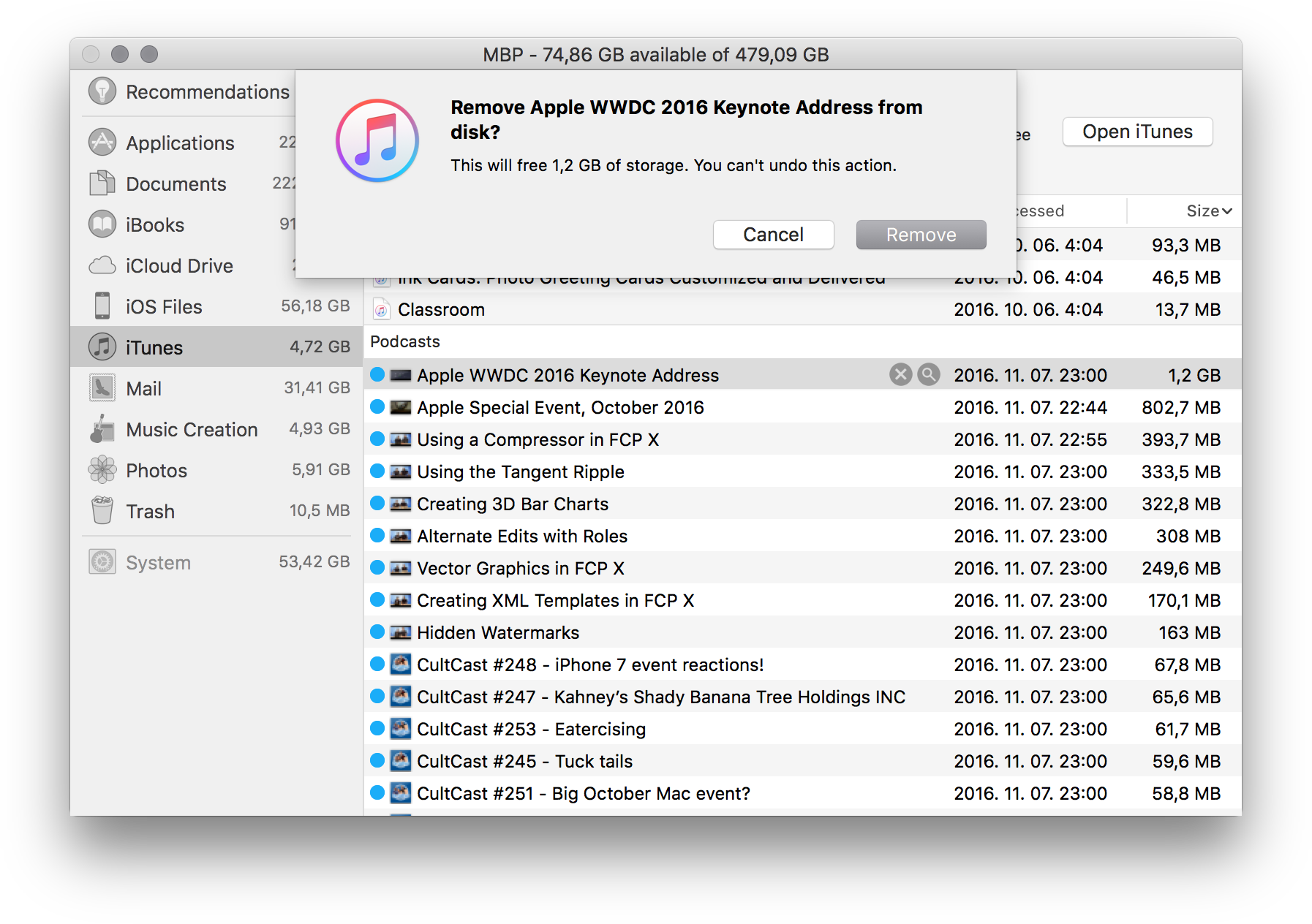Click Cancel in the removal dialog
Screen dimensions: 1312x924
[x=773, y=235]
